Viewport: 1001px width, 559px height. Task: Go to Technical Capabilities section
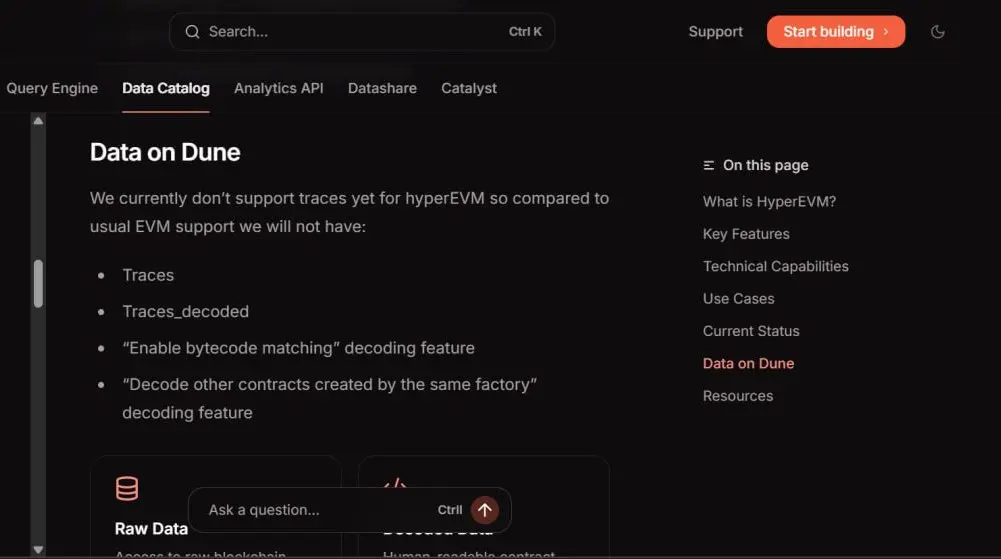click(775, 266)
